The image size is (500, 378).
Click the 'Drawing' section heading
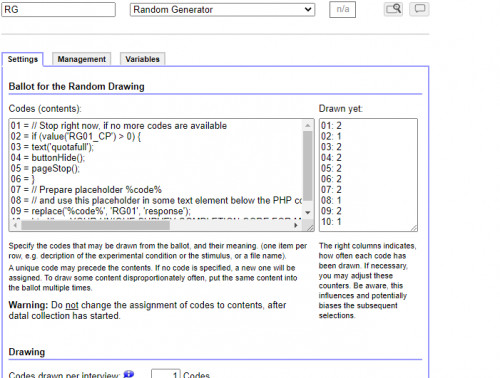(27, 352)
